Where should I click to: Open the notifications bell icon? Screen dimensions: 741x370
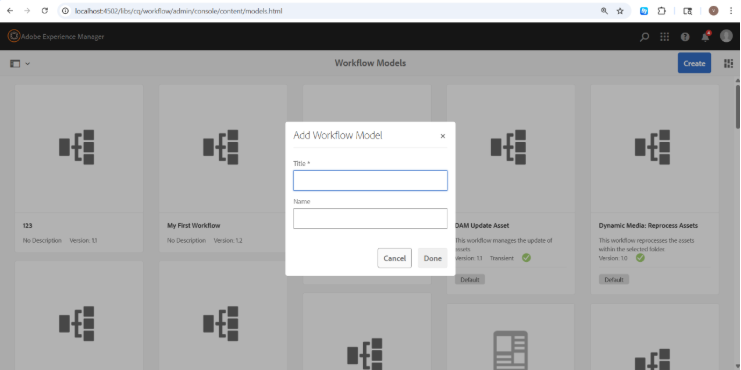pos(705,37)
